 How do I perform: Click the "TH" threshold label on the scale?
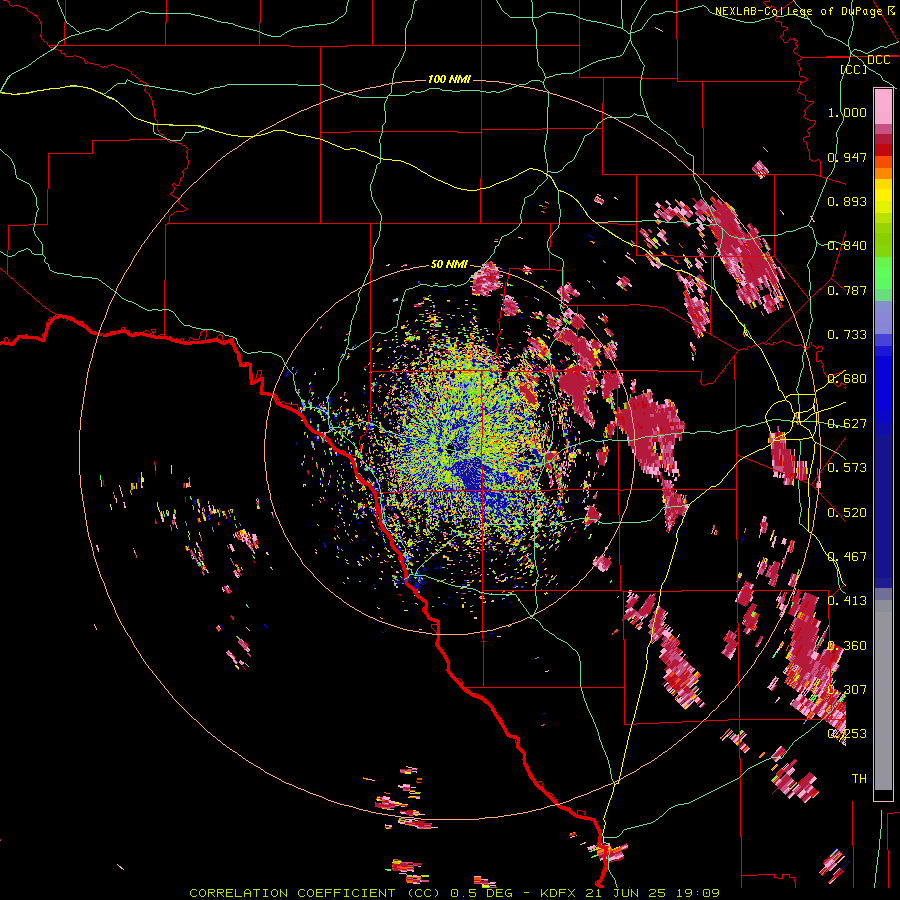pos(859,779)
